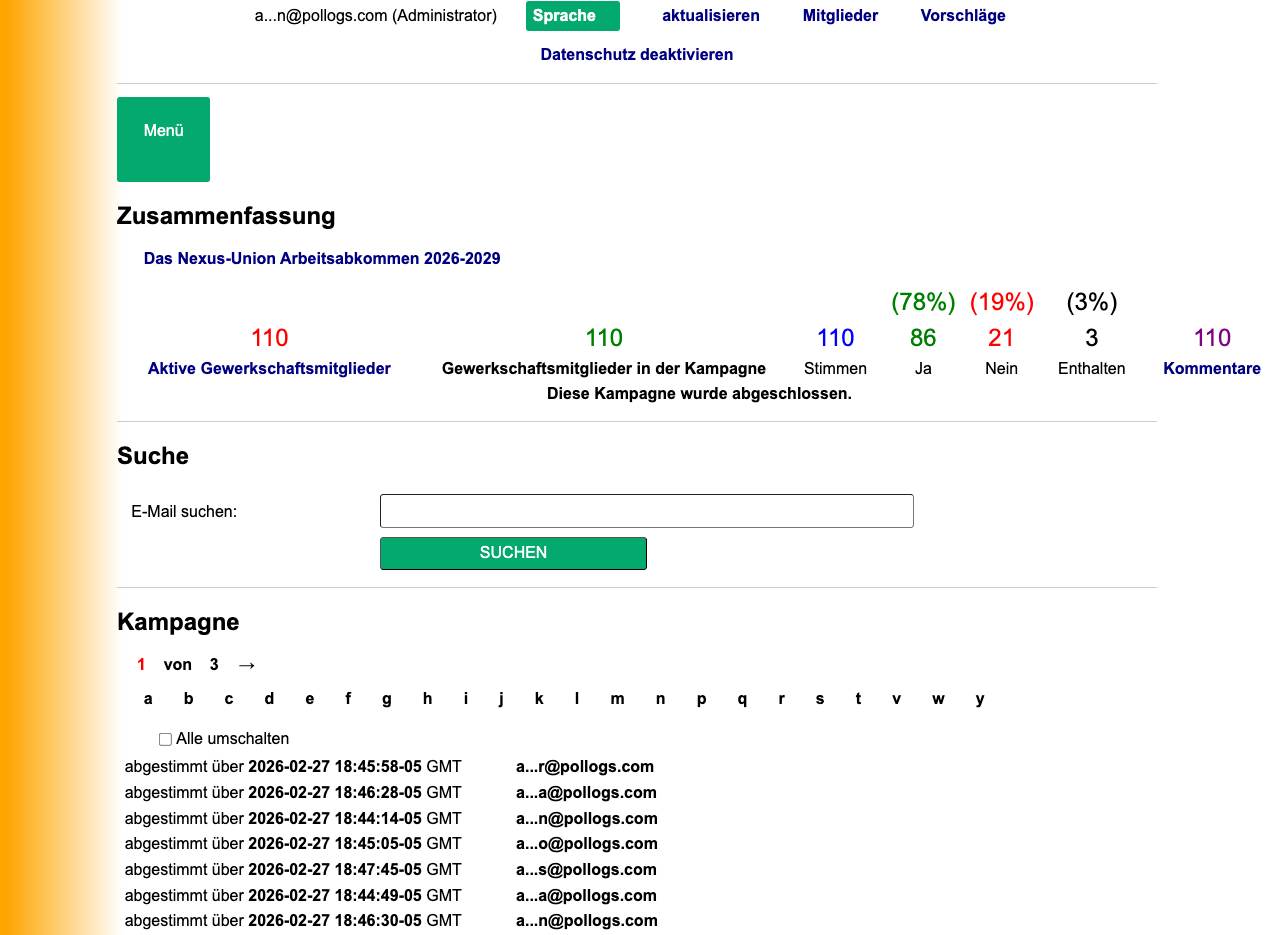Viewport: 1274px width, 935px height.
Task: Click the aktualisieren refresh link
Action: click(x=711, y=15)
